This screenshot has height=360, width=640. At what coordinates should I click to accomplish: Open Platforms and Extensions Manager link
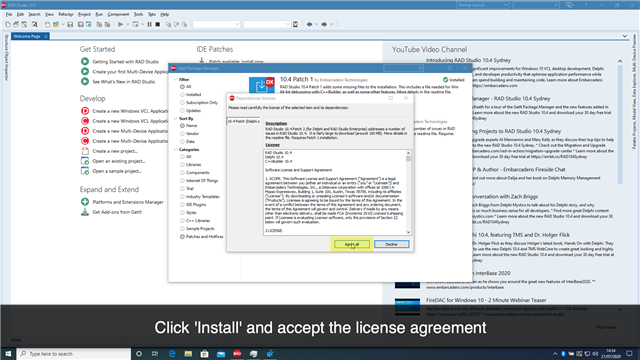128,202
